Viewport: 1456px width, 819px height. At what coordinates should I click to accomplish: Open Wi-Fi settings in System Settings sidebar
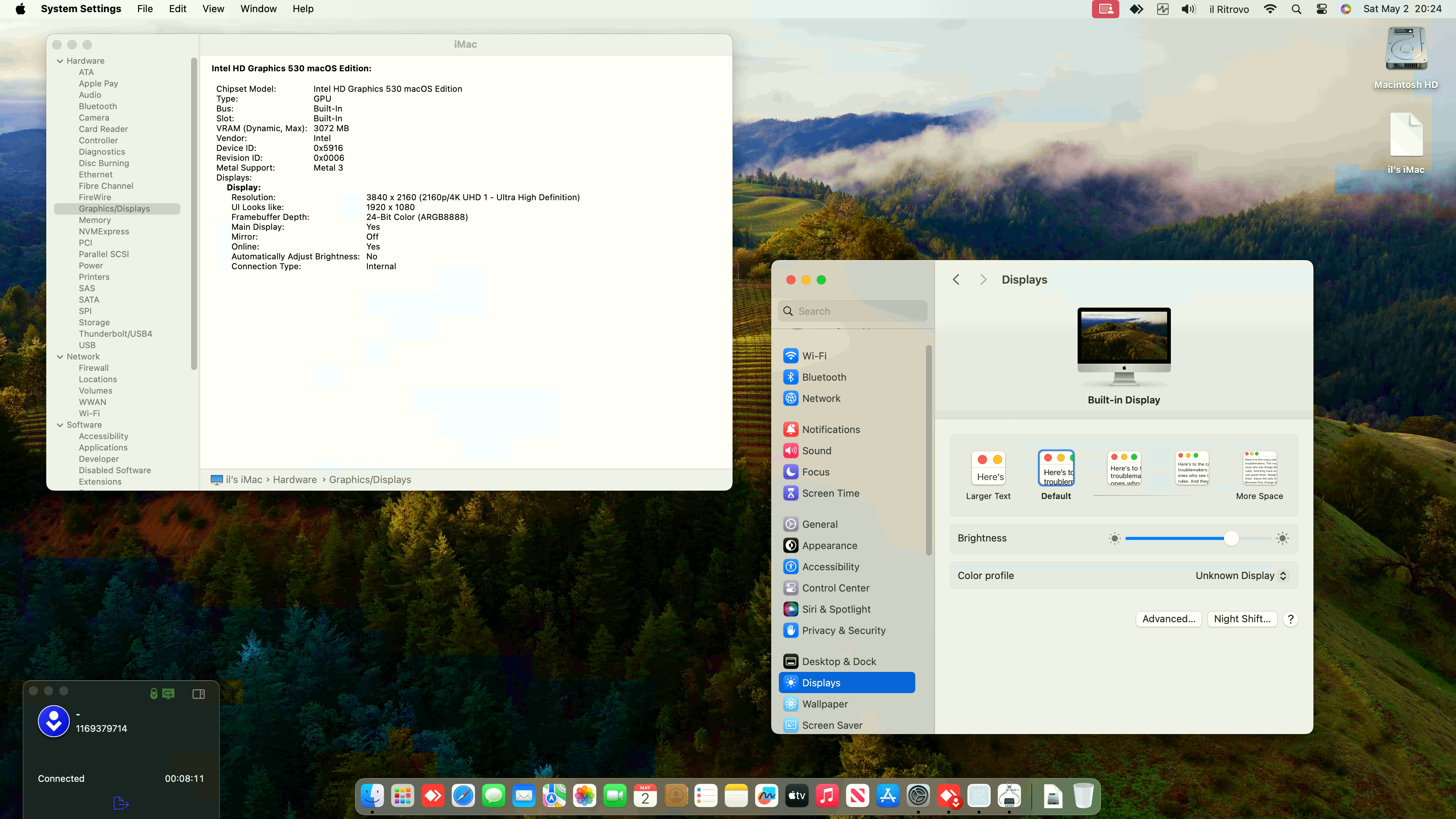(x=847, y=356)
